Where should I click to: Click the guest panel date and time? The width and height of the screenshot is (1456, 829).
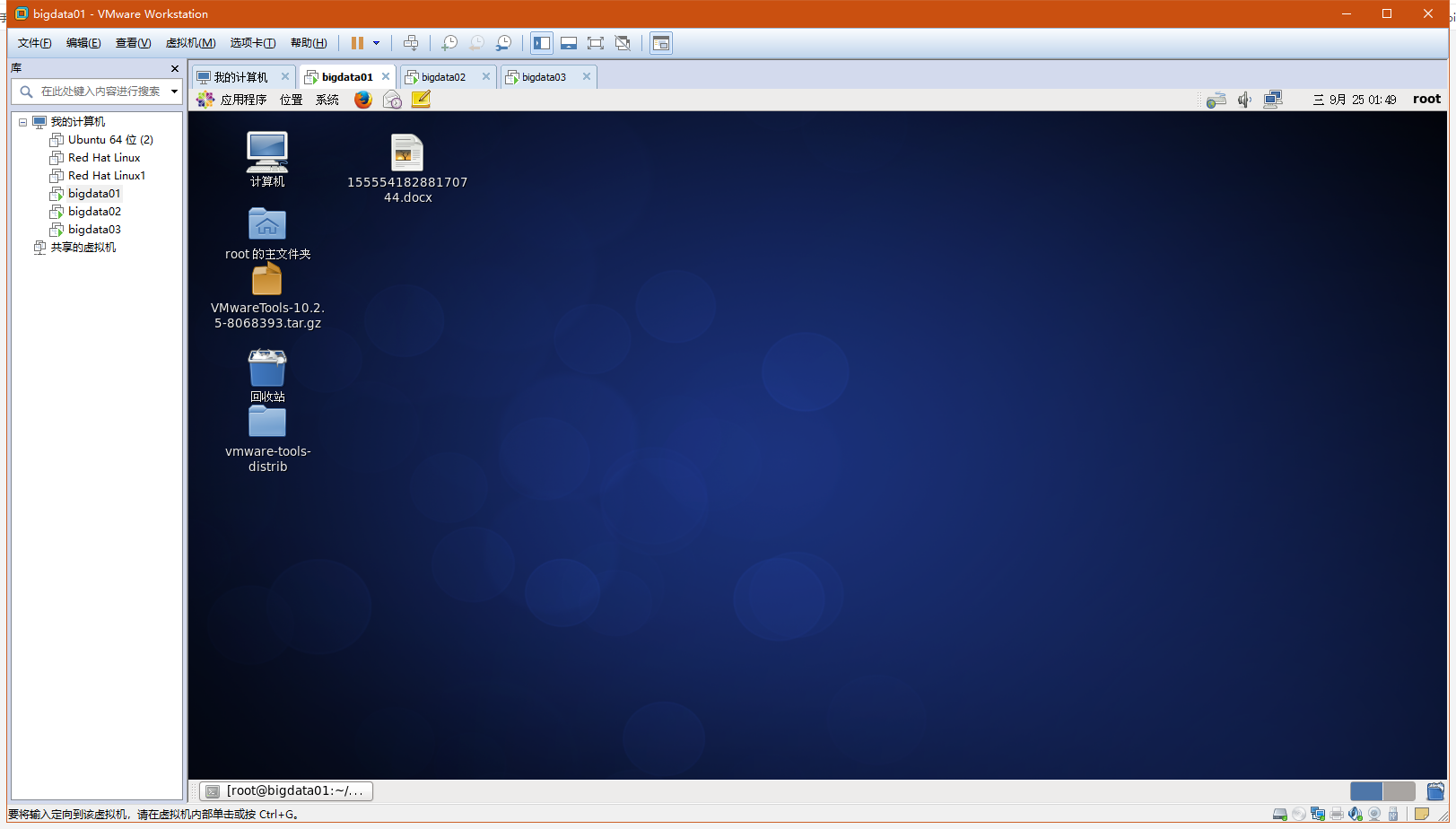pyautogui.click(x=1354, y=100)
